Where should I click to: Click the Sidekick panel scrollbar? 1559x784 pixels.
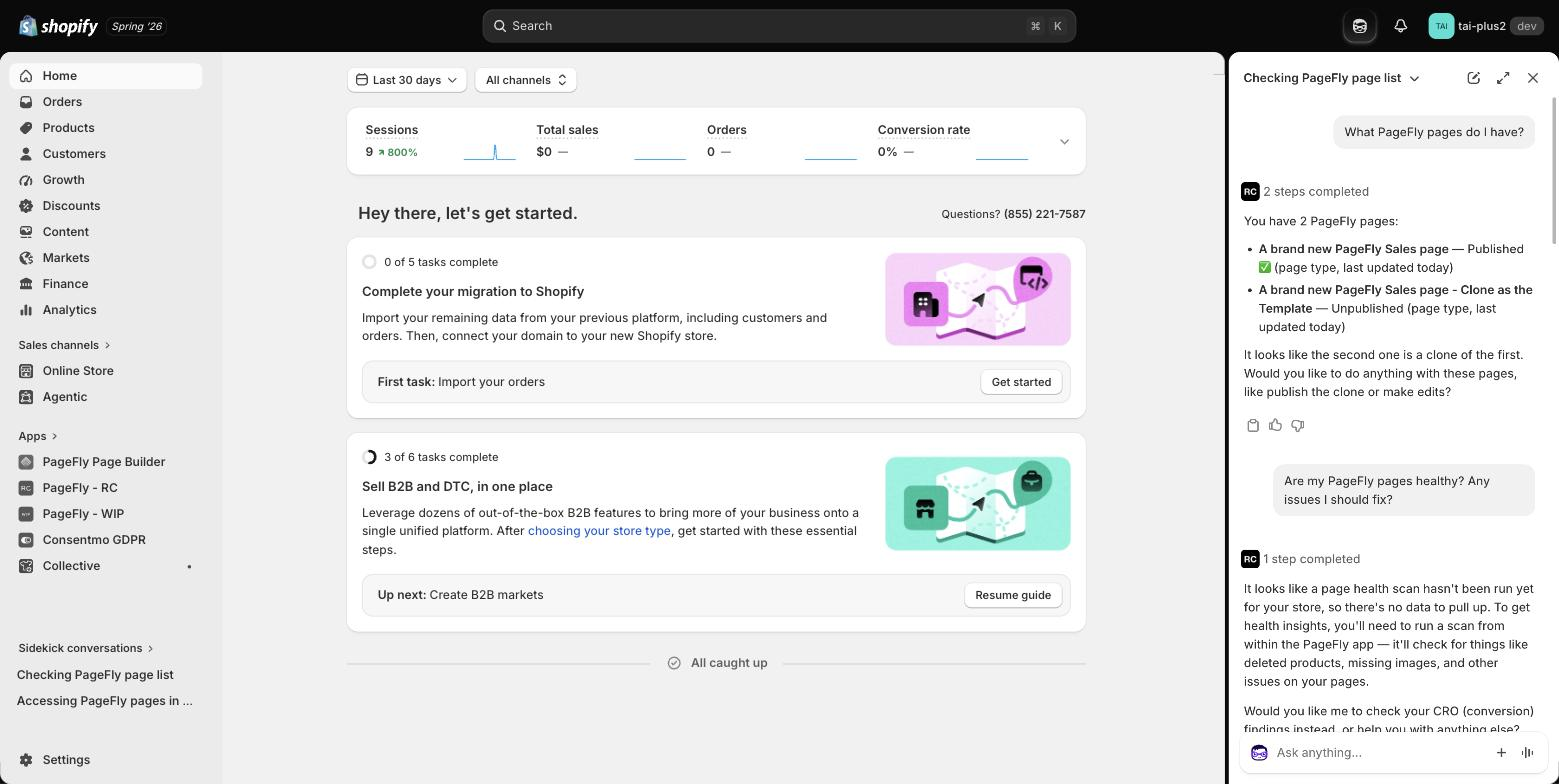tap(1554, 170)
